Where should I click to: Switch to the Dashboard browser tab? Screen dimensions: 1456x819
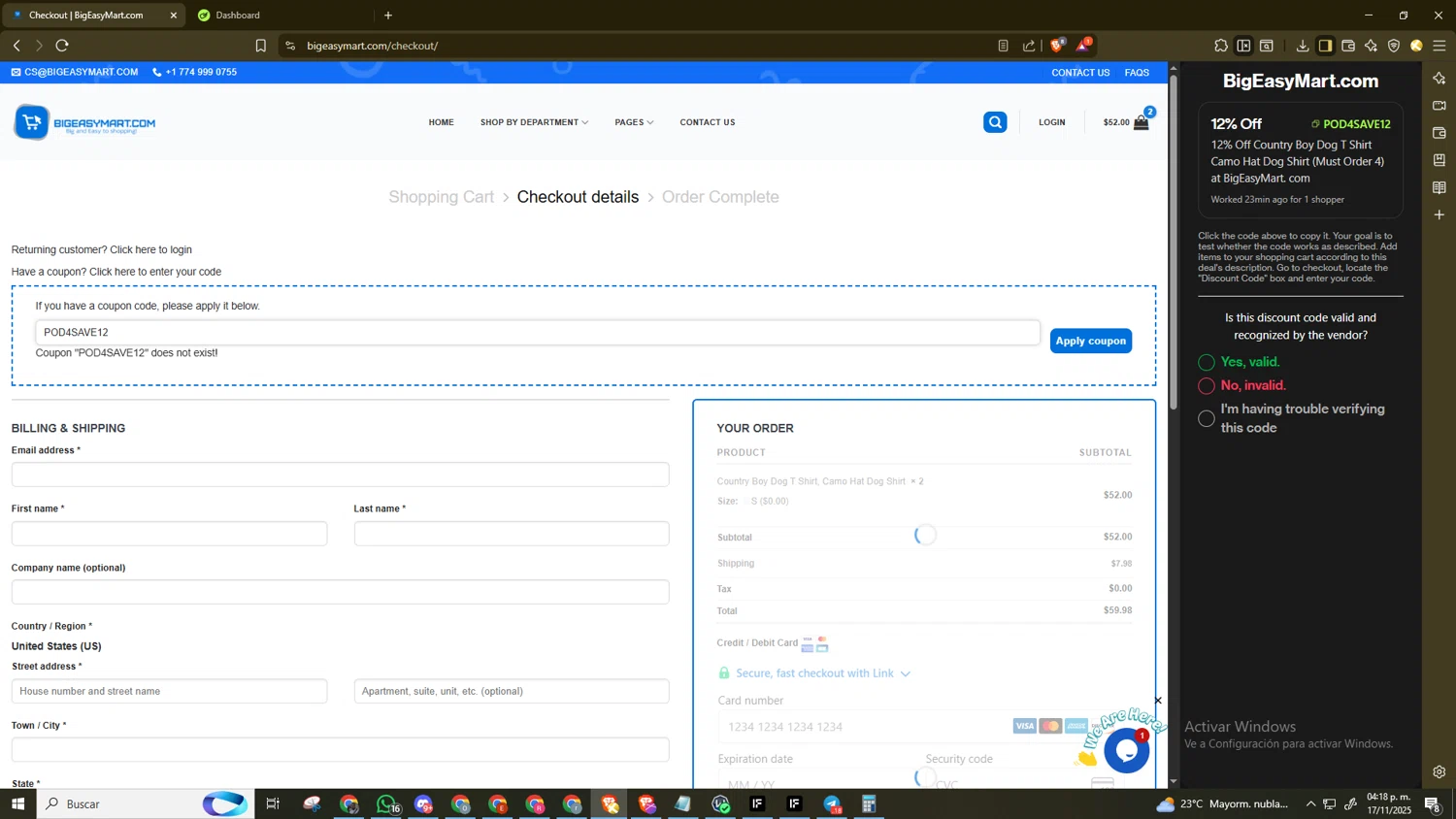coord(280,15)
